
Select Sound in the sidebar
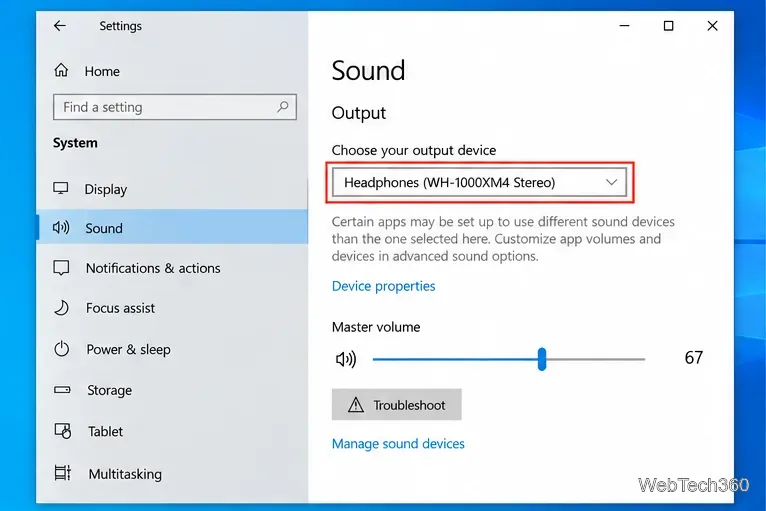click(172, 228)
